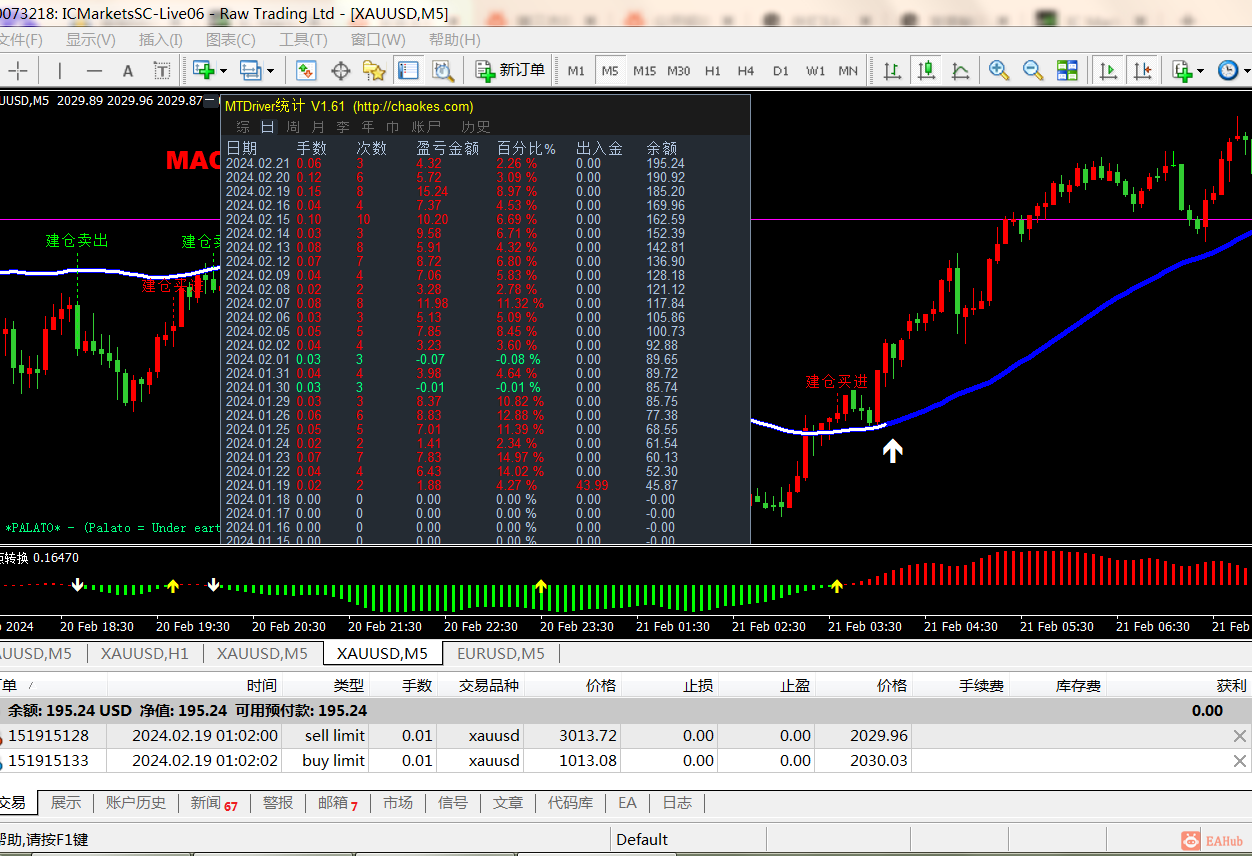This screenshot has height=856, width=1252.
Task: Open the 日志 terminal tab
Action: 677,803
